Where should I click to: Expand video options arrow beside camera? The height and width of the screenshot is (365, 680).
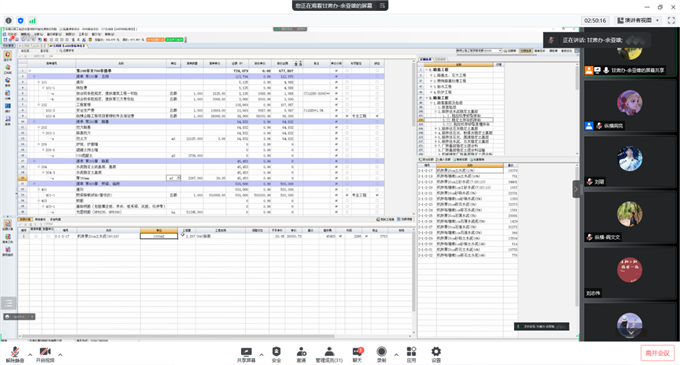point(60,355)
